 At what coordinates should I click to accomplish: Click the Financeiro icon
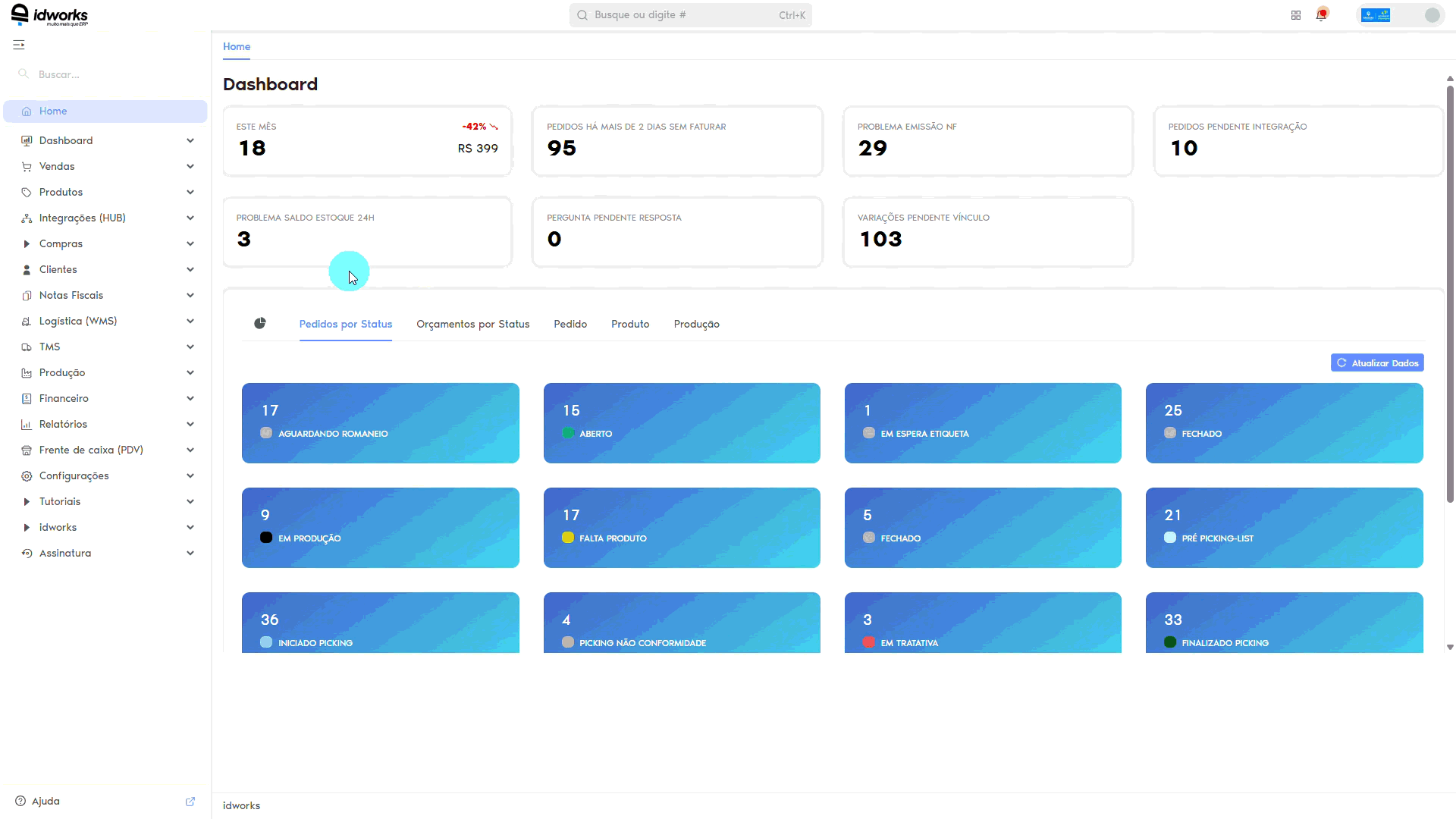[x=27, y=398]
